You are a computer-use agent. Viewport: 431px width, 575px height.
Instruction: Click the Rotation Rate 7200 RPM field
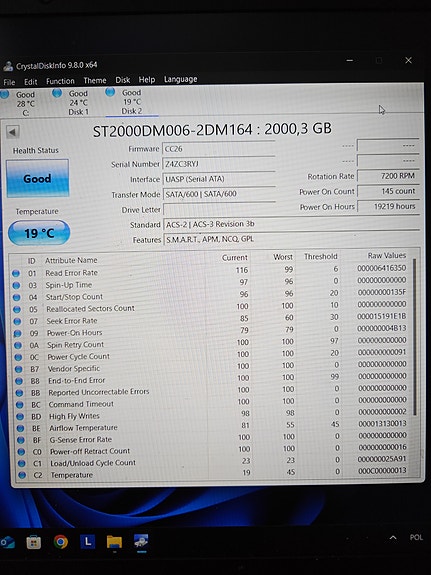pos(388,176)
